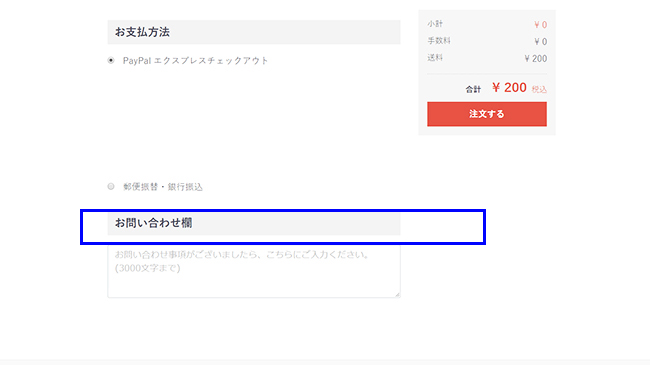Focus the お問い合わせ inquiry text area
This screenshot has height=365, width=650.
tap(254, 271)
